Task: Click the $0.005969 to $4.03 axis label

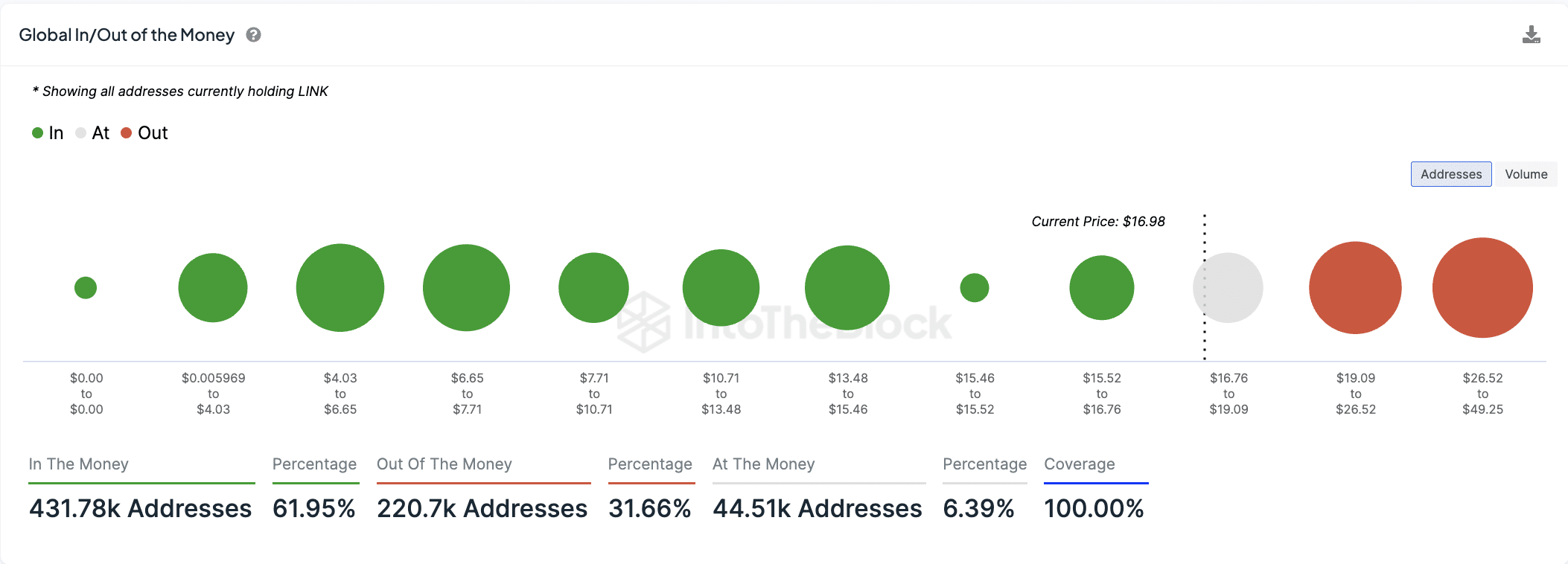Action: pyautogui.click(x=214, y=394)
